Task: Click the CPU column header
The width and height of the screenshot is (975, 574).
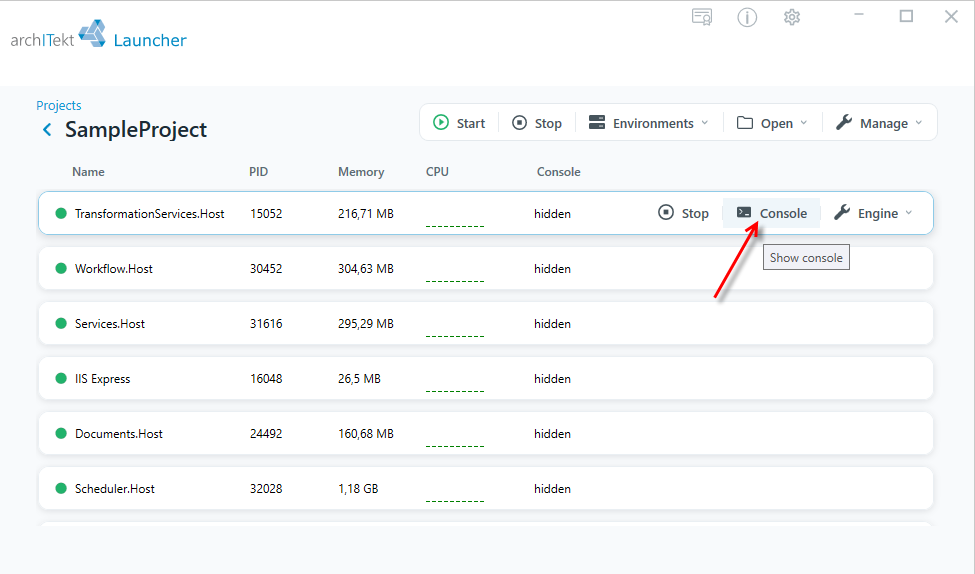Action: 437,172
